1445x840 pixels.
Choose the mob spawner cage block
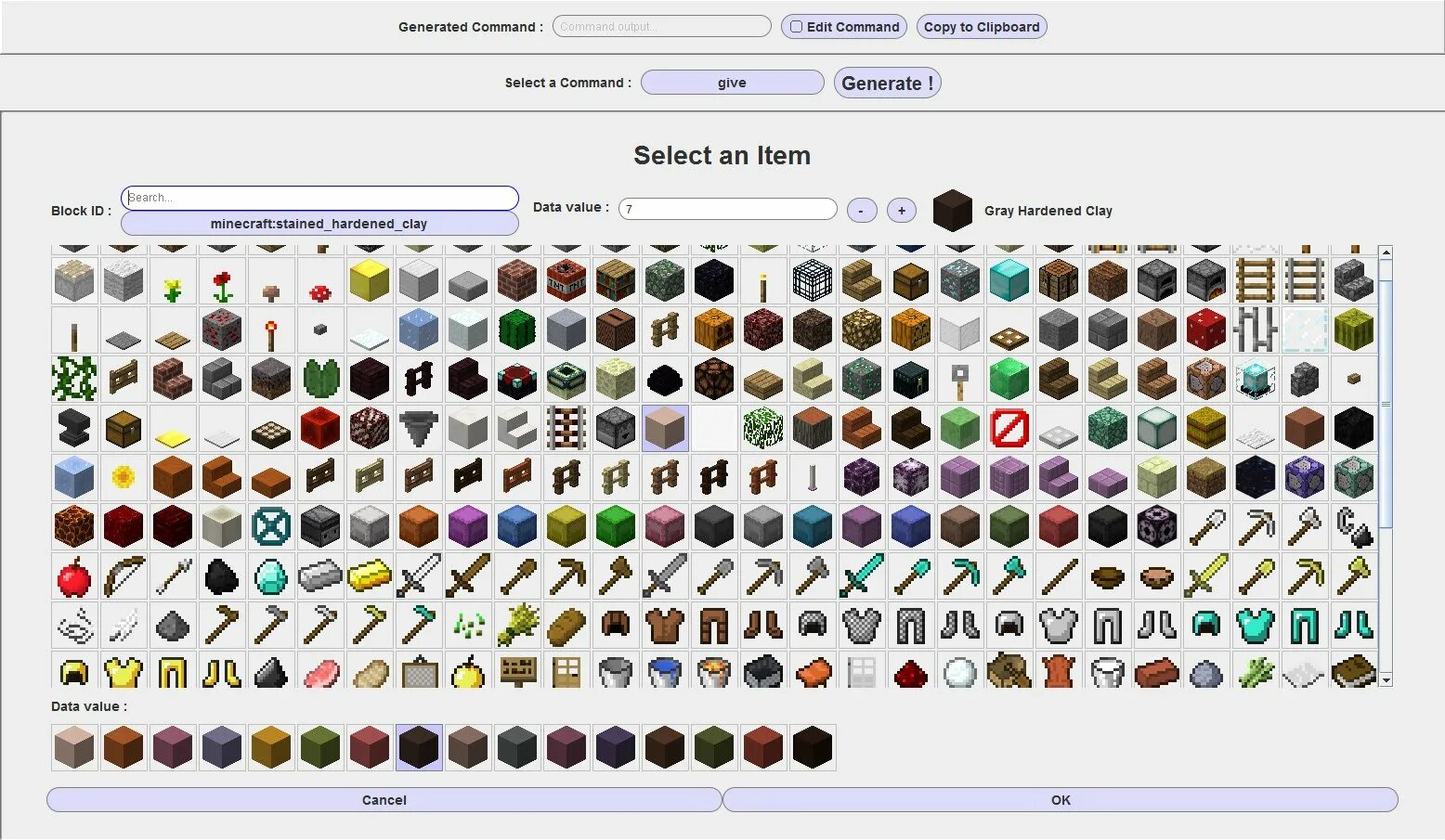click(813, 280)
